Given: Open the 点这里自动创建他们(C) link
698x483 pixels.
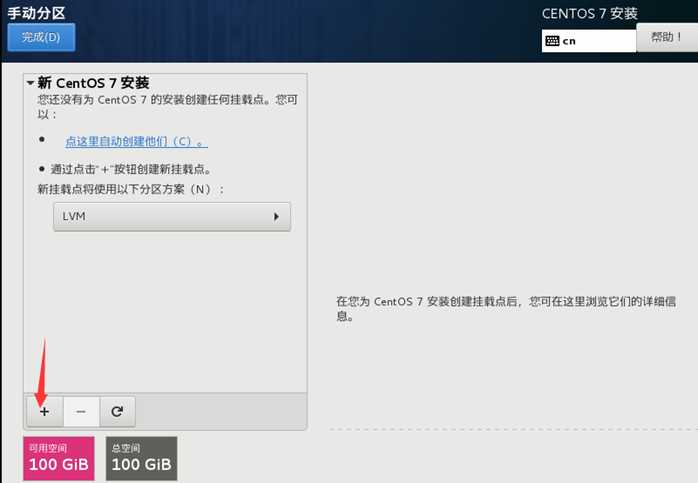Looking at the screenshot, I should click(136, 142).
